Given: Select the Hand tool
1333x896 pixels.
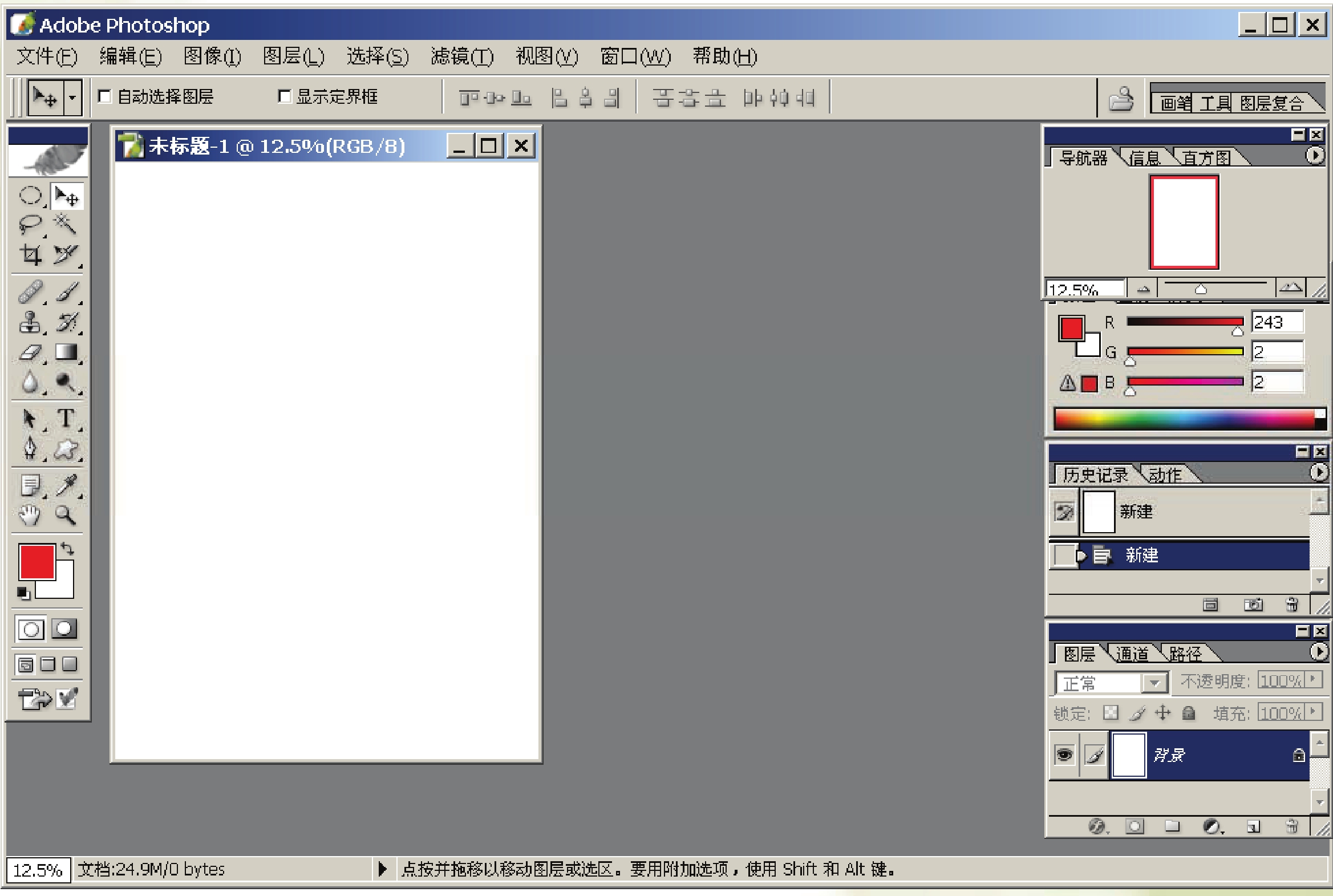Looking at the screenshot, I should (30, 516).
